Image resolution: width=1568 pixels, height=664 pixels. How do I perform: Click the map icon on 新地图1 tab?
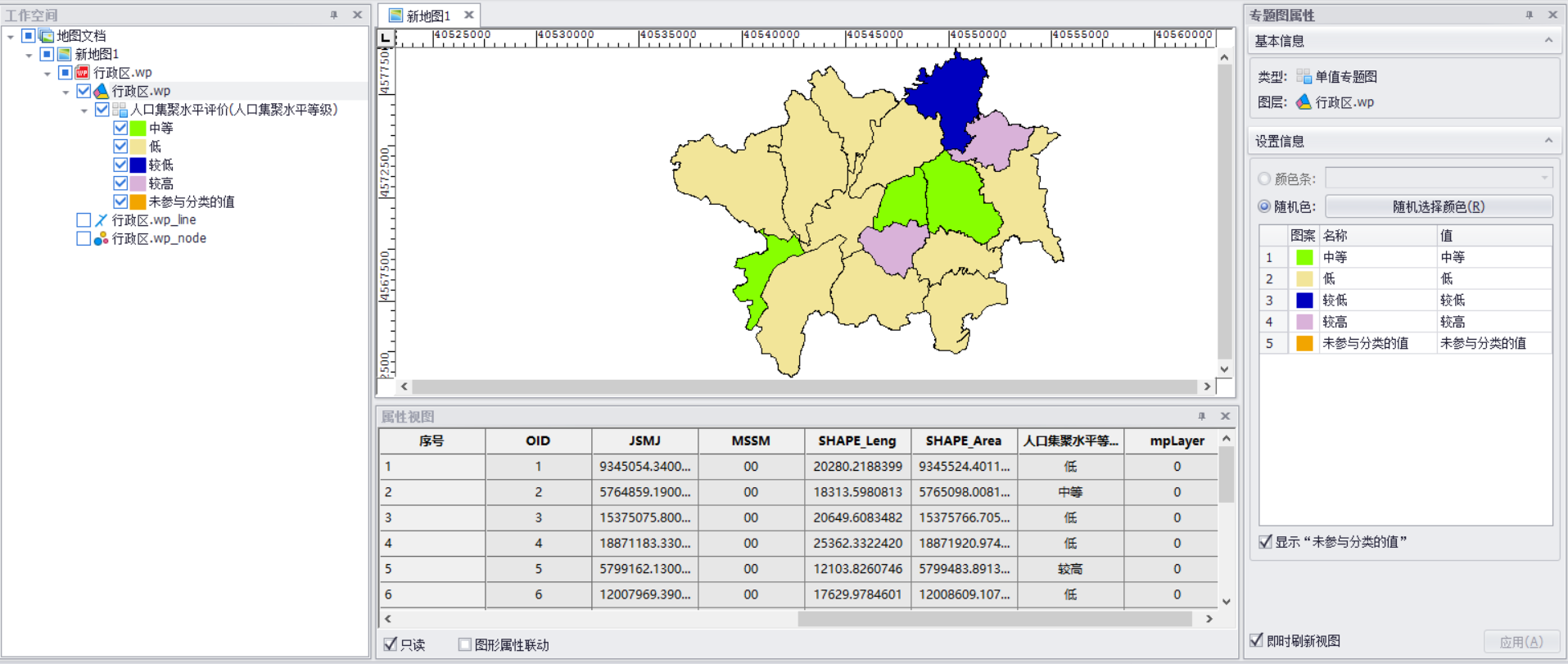pyautogui.click(x=395, y=16)
